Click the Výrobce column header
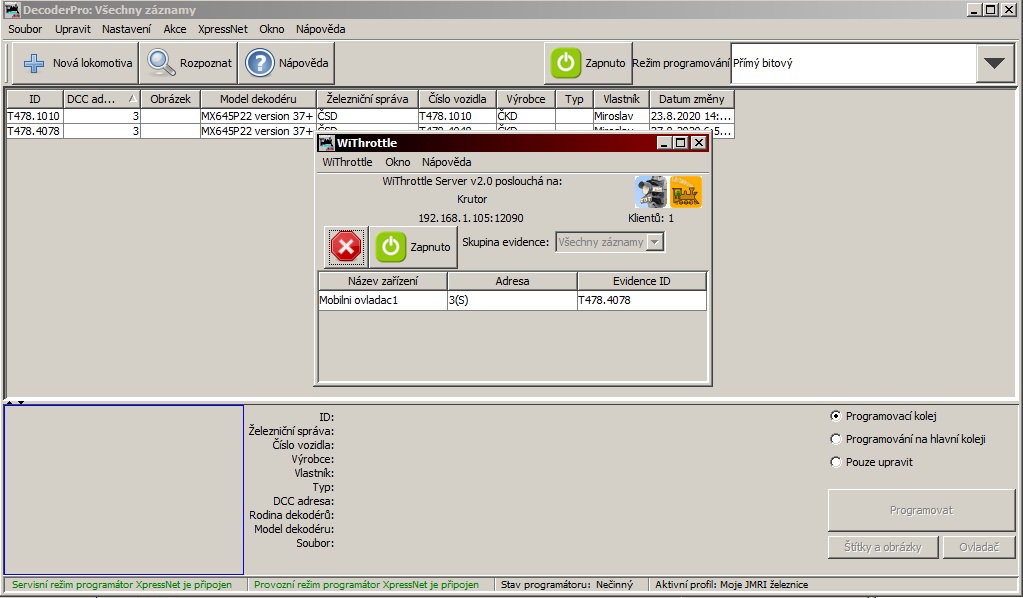 click(526, 99)
